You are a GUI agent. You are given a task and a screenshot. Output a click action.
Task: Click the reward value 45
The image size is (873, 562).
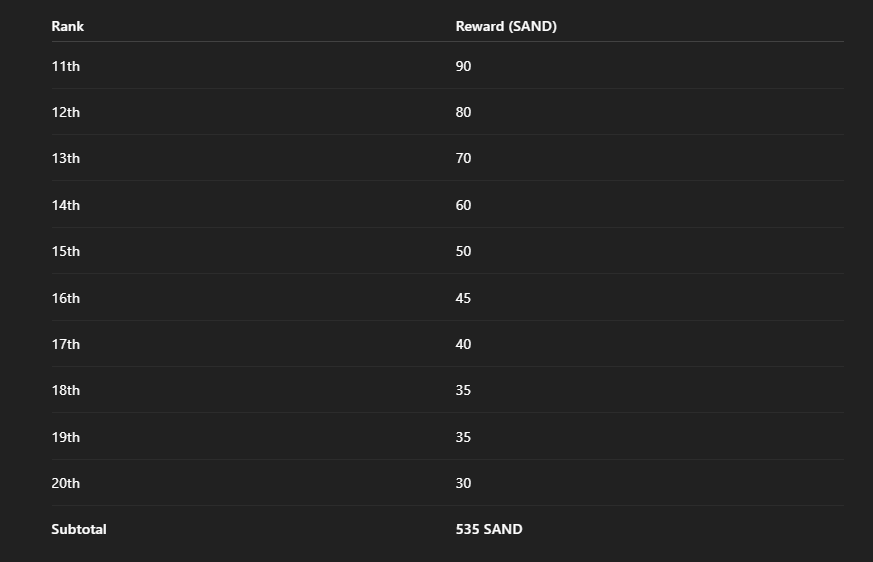463,298
